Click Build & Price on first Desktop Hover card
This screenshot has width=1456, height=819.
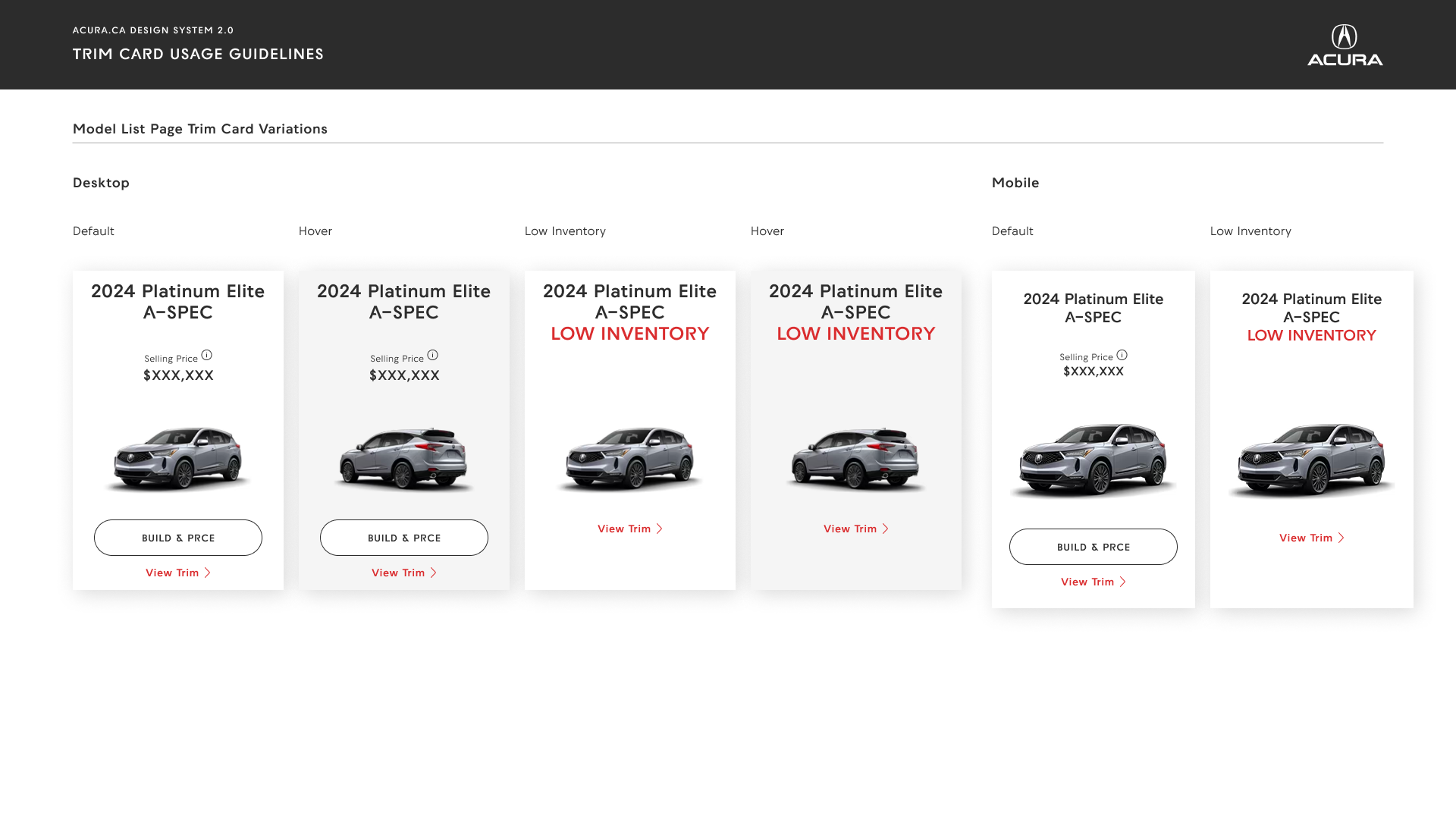pyautogui.click(x=404, y=538)
